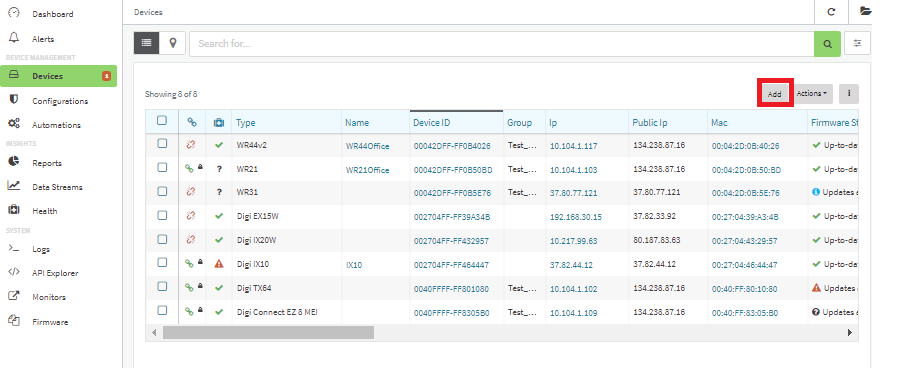Select the Digi TX64 row checkbox

[x=162, y=286]
